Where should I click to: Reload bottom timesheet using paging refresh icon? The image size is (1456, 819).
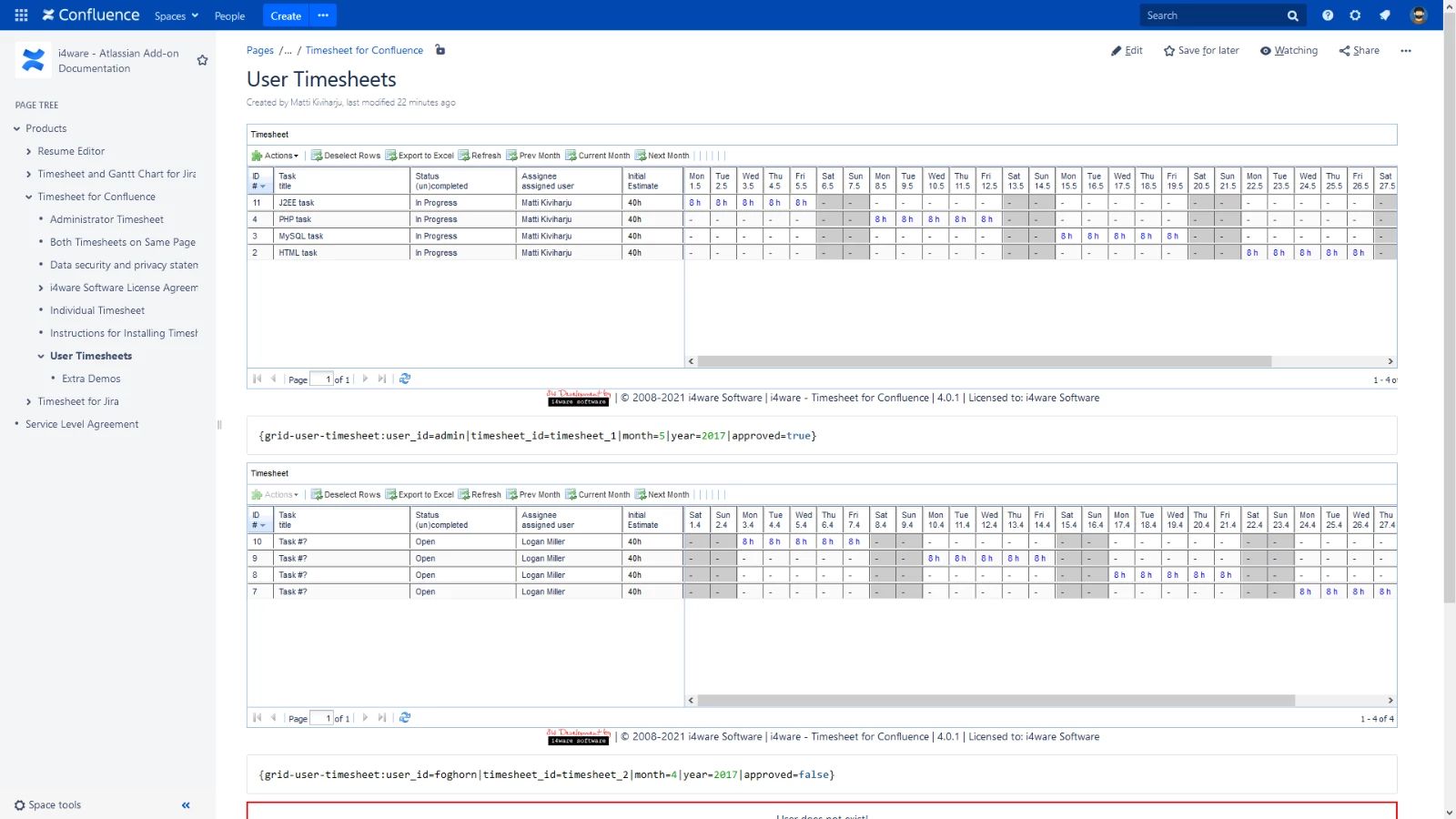coord(405,718)
